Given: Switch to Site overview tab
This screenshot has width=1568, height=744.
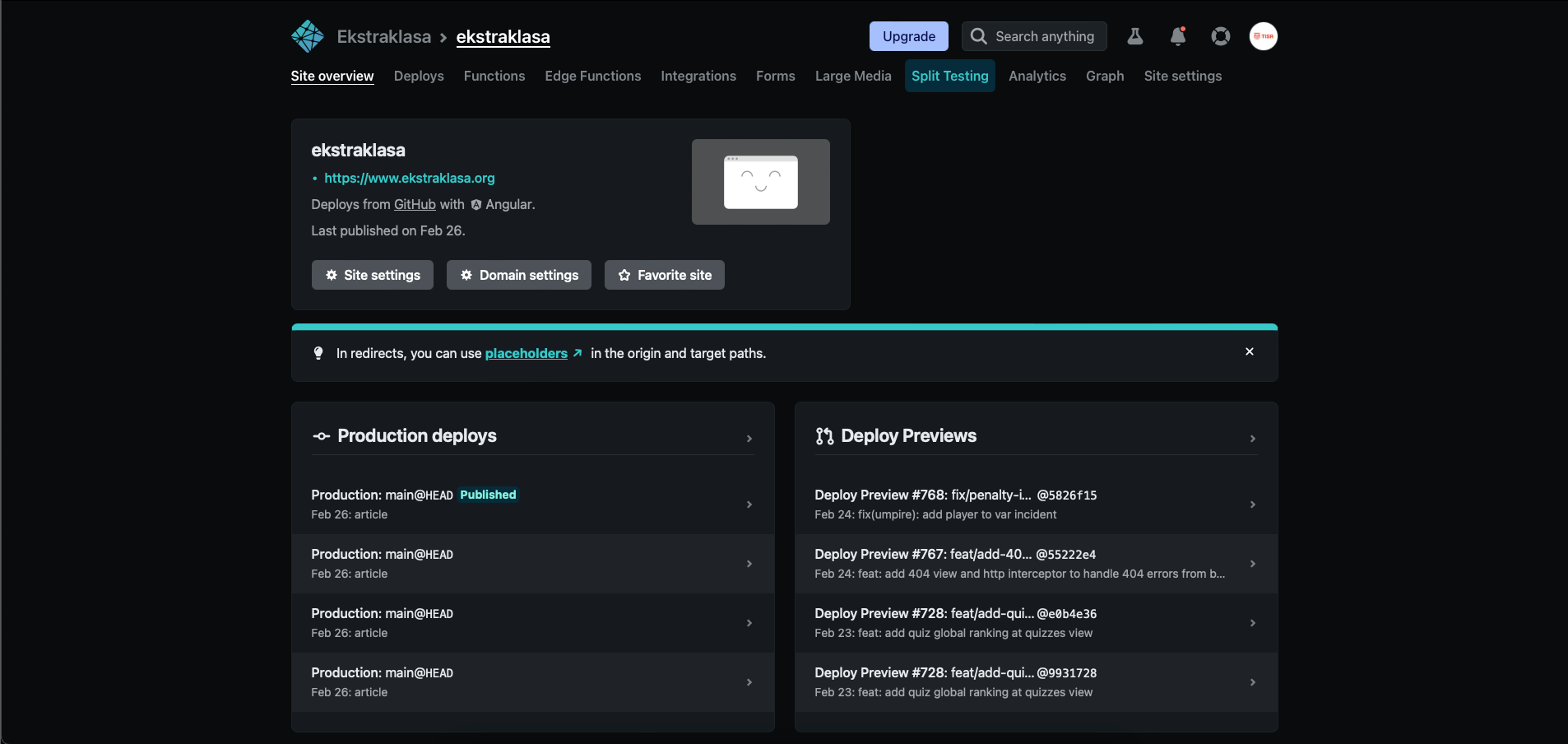Looking at the screenshot, I should click(x=332, y=76).
